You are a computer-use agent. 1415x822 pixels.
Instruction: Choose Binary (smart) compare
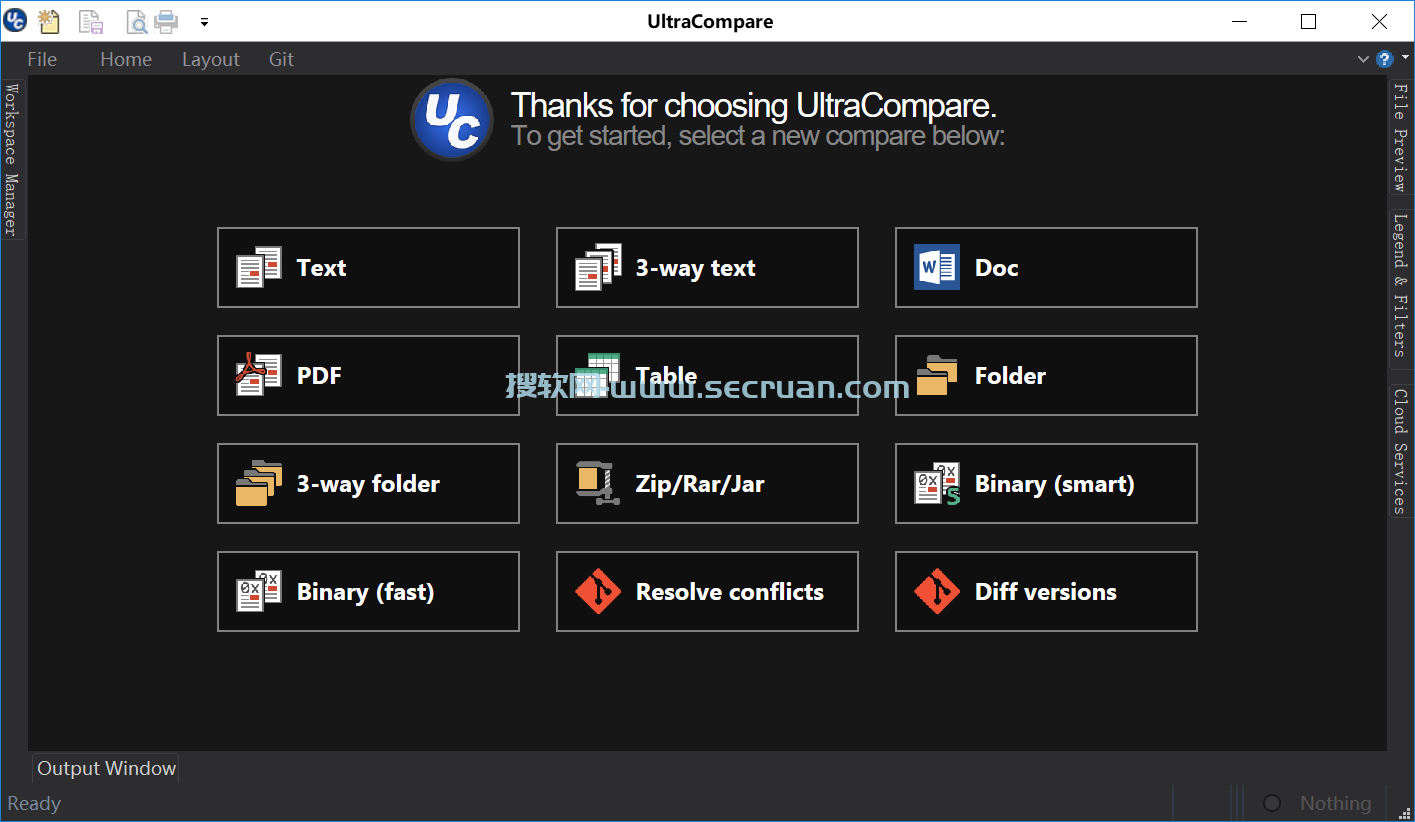[1046, 483]
